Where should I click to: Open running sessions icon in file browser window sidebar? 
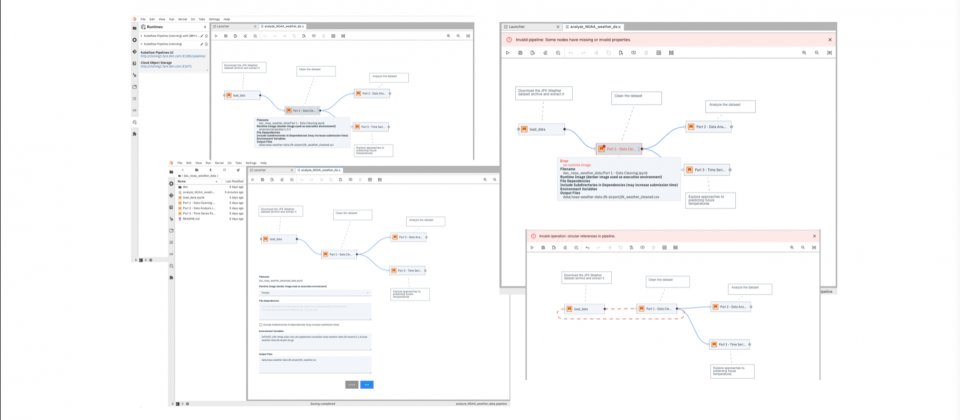171,184
